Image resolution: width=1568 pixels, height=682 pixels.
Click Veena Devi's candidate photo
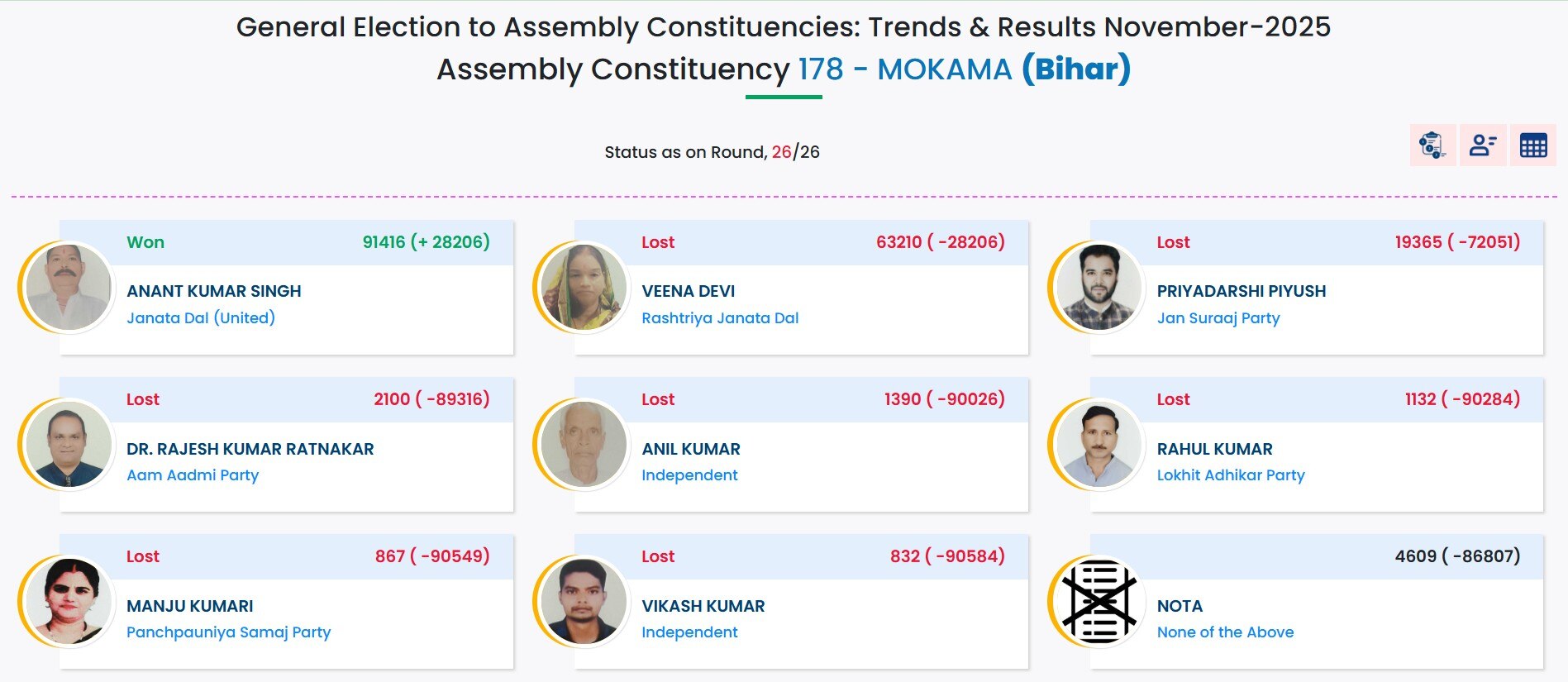coord(584,287)
